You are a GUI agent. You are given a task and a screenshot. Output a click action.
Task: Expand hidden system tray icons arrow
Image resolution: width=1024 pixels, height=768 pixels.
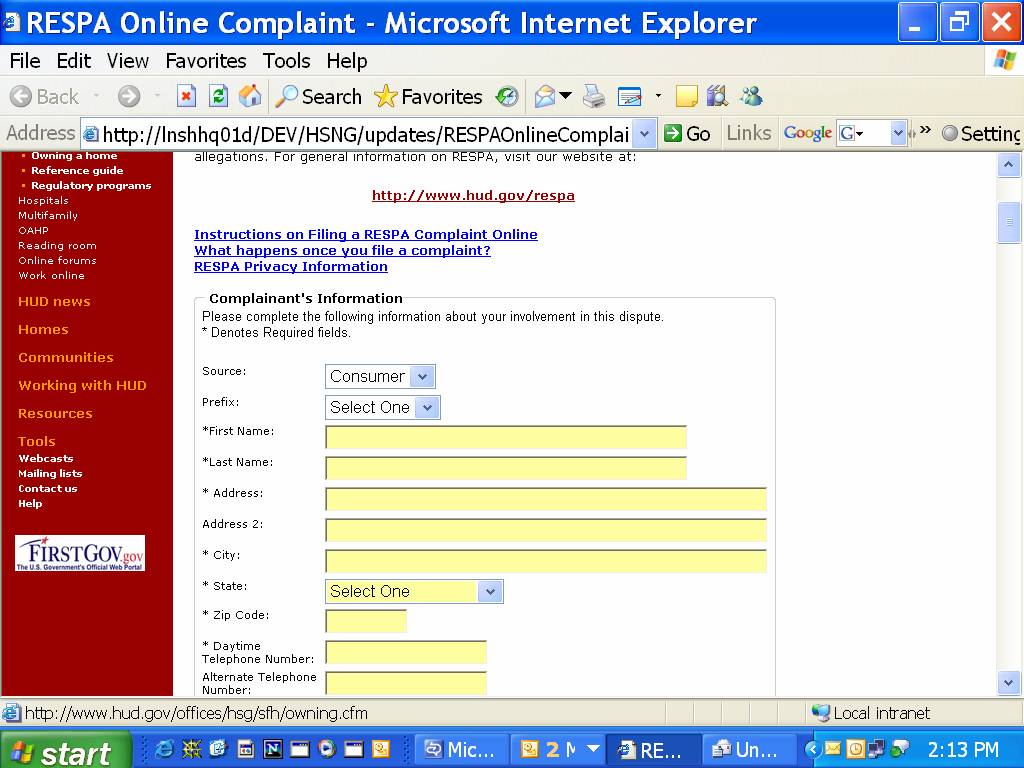[812, 749]
